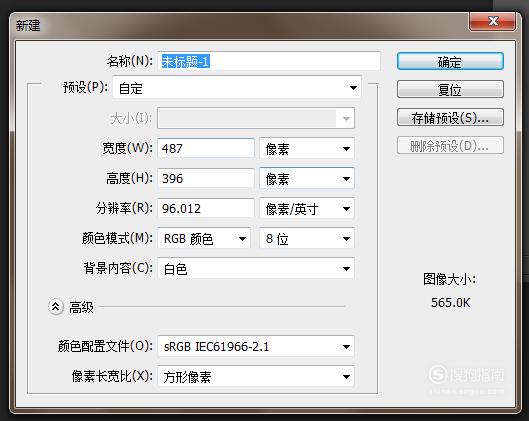
Task: Open the disabled 大小 dropdown
Action: (x=256, y=118)
